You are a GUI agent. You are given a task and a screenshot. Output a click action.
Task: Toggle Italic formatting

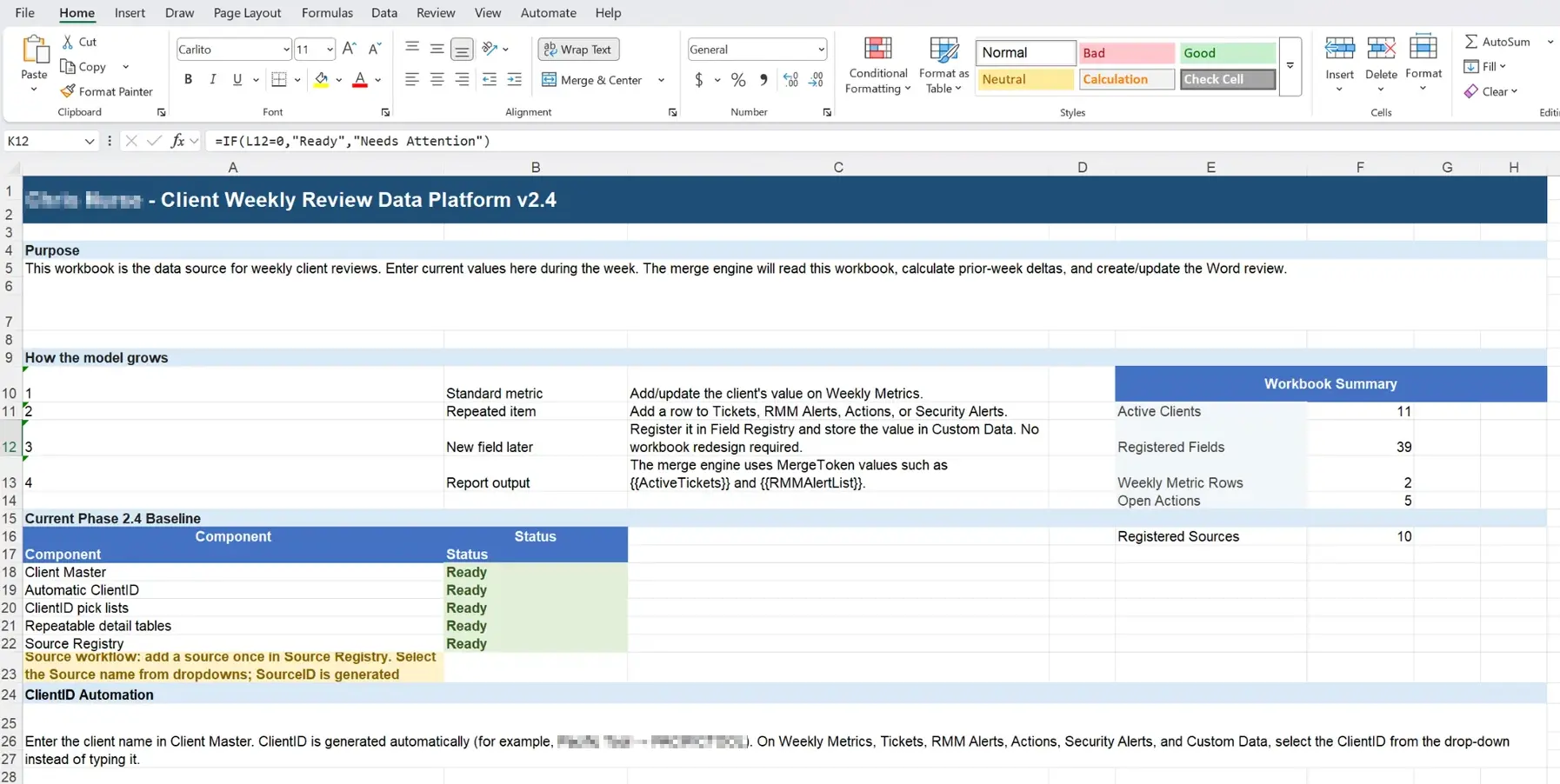(x=212, y=80)
